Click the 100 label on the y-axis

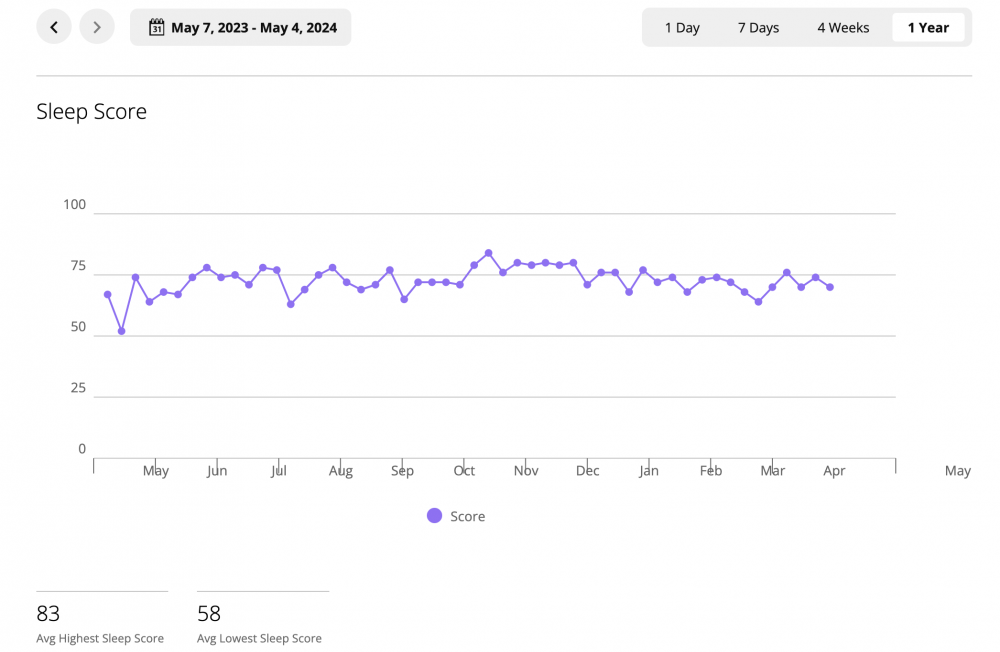(75, 205)
